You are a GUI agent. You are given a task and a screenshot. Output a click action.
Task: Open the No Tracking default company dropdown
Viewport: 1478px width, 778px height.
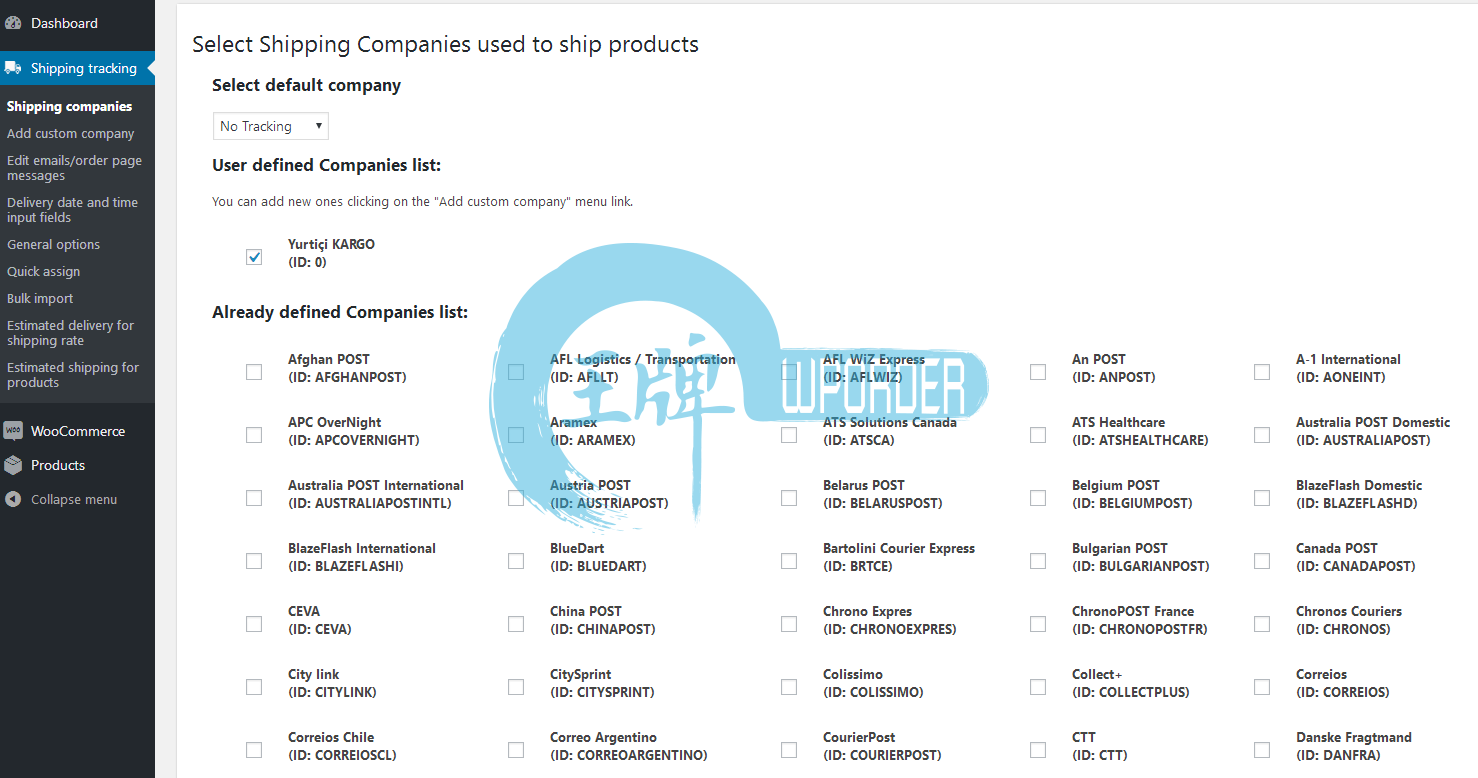coord(271,126)
